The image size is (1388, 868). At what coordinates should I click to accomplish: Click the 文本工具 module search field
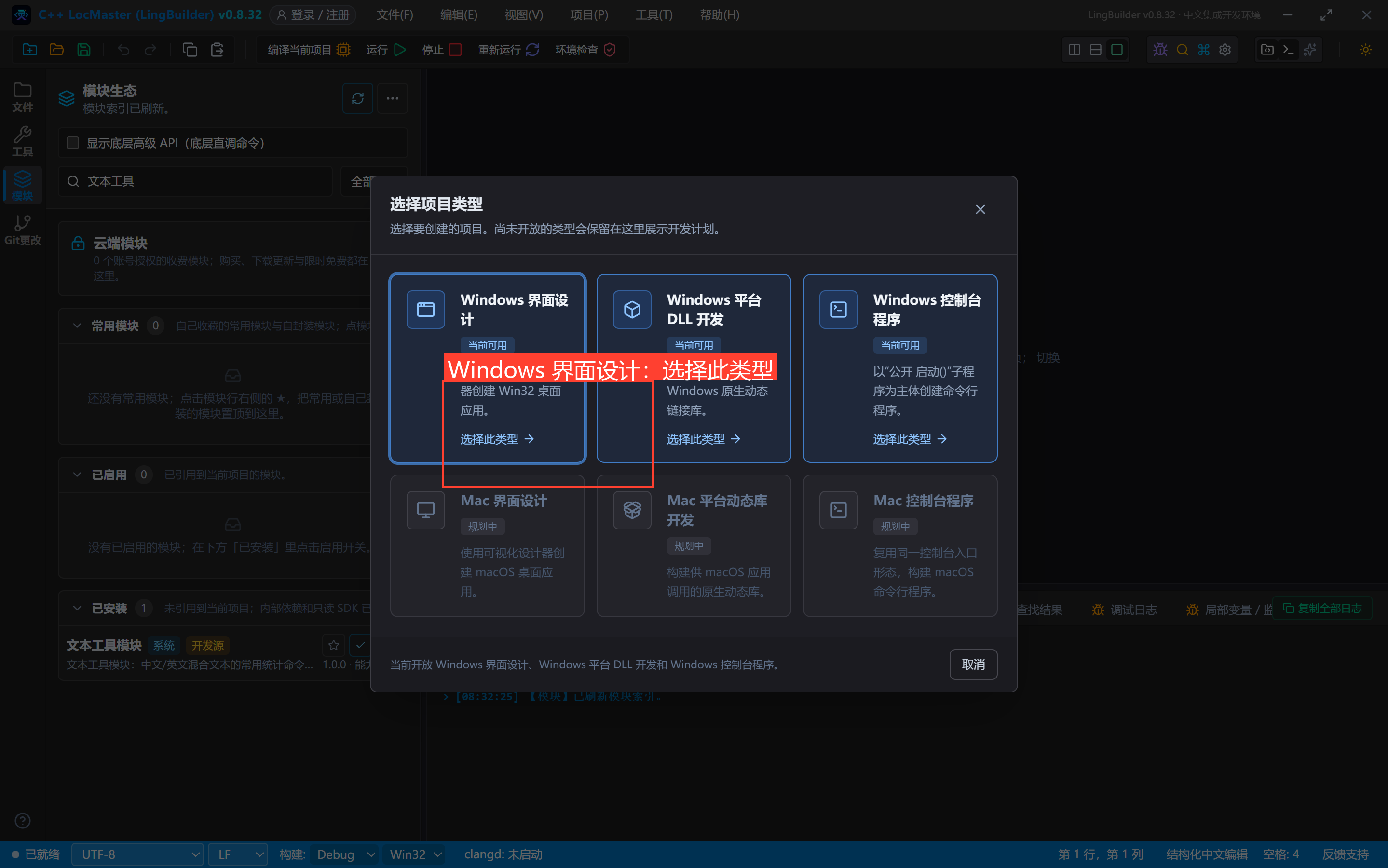coord(195,181)
